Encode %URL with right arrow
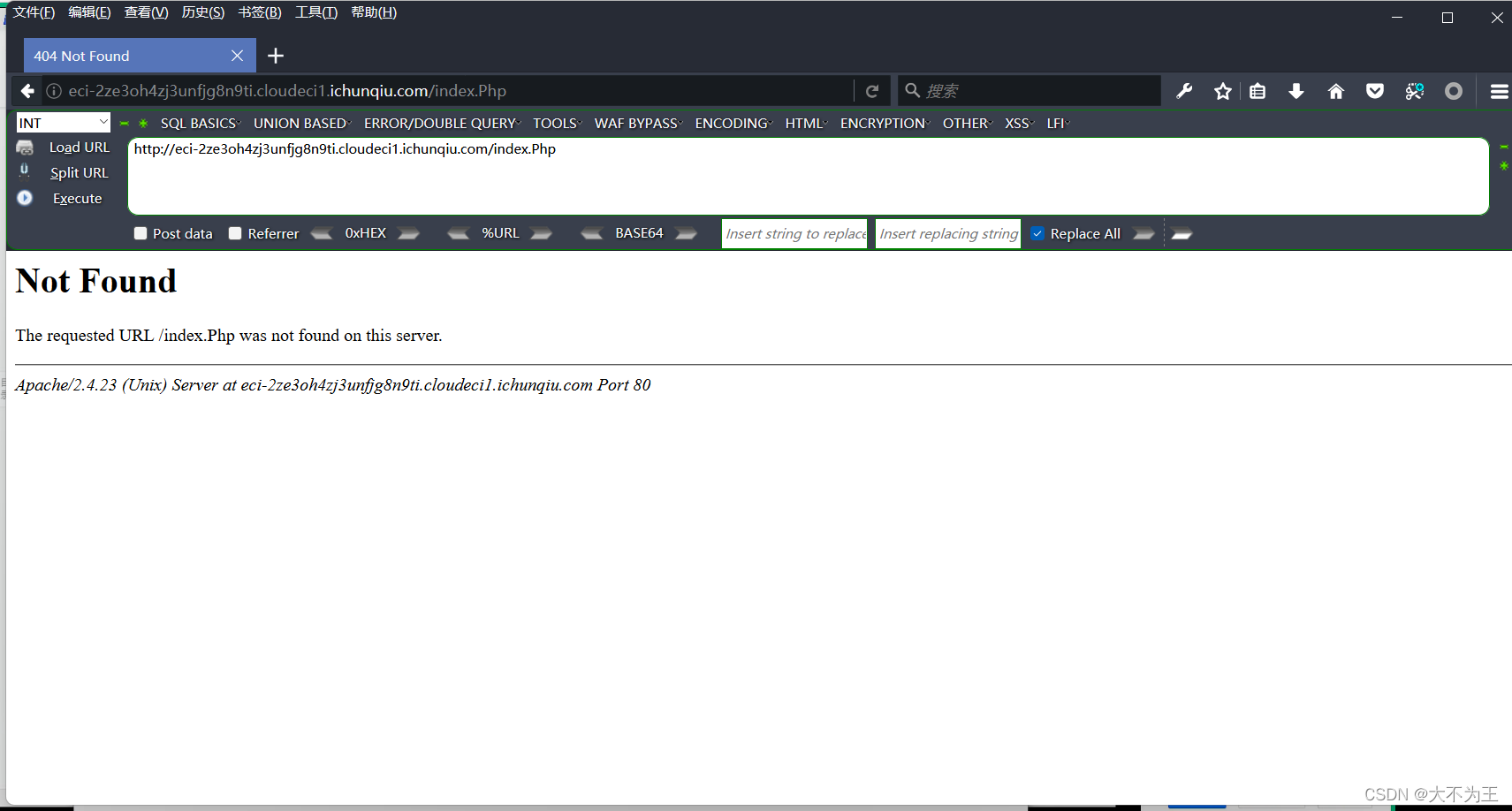Image resolution: width=1512 pixels, height=811 pixels. point(541,233)
